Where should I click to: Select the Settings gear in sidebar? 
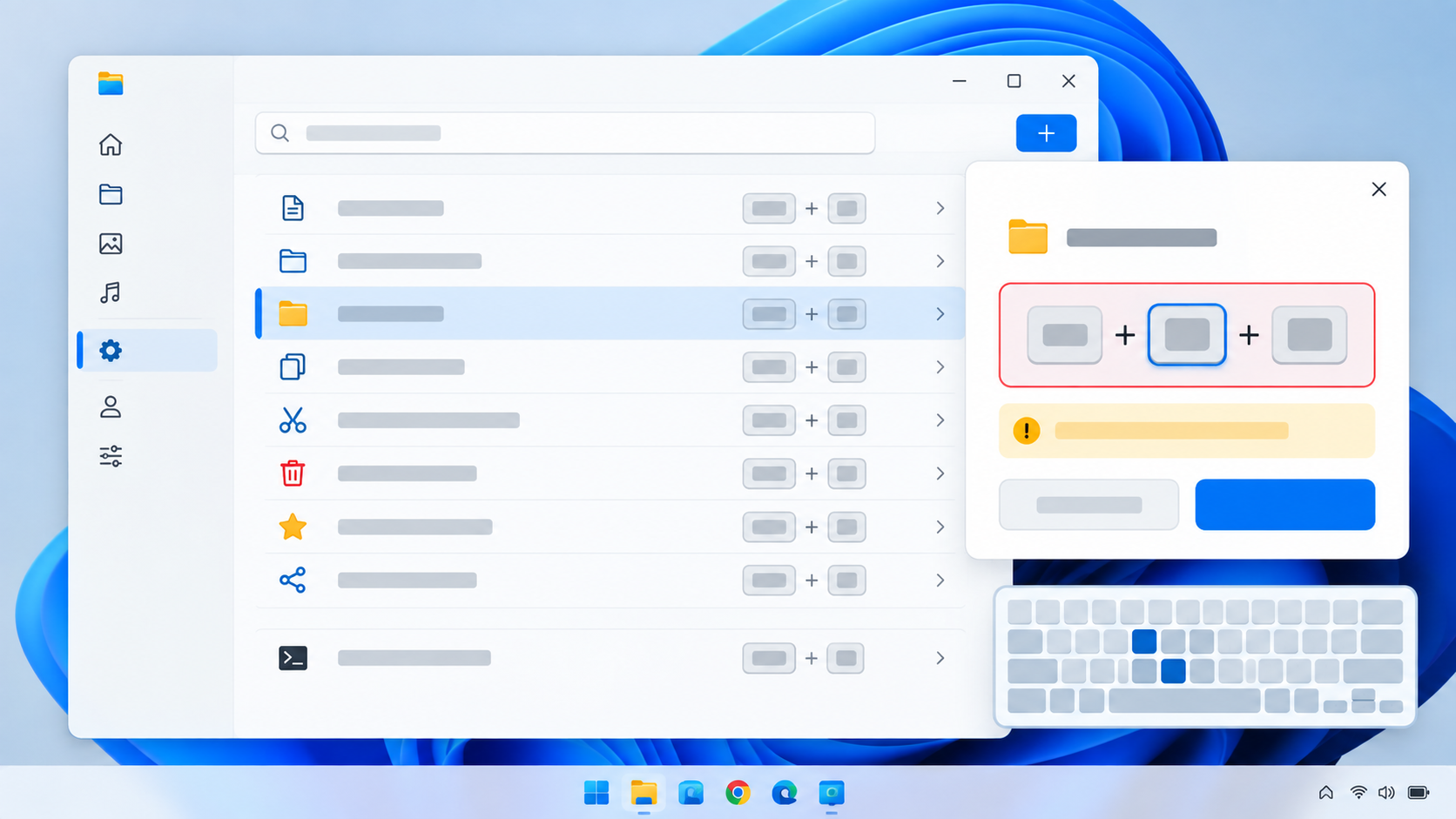coord(111,351)
